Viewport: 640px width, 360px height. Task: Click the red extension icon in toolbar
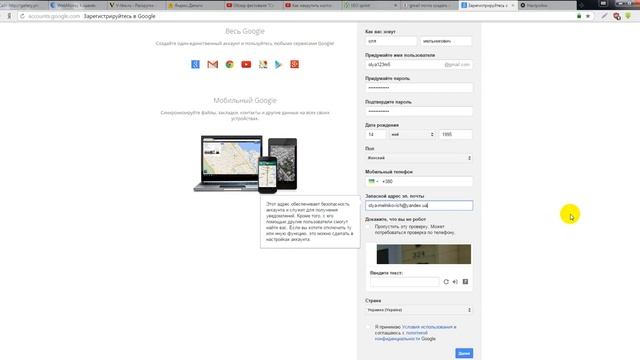click(x=617, y=16)
